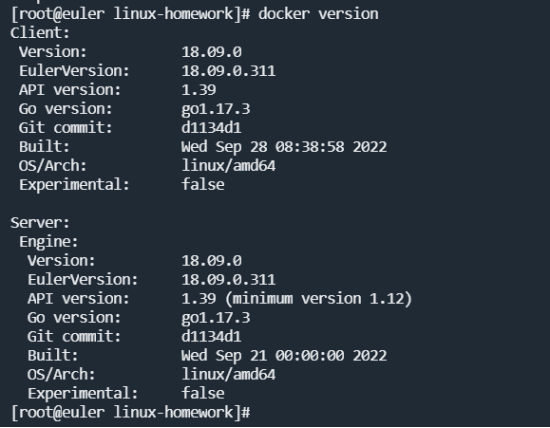Click the Server Experimental false value
The width and height of the screenshot is (550, 428).
click(203, 394)
